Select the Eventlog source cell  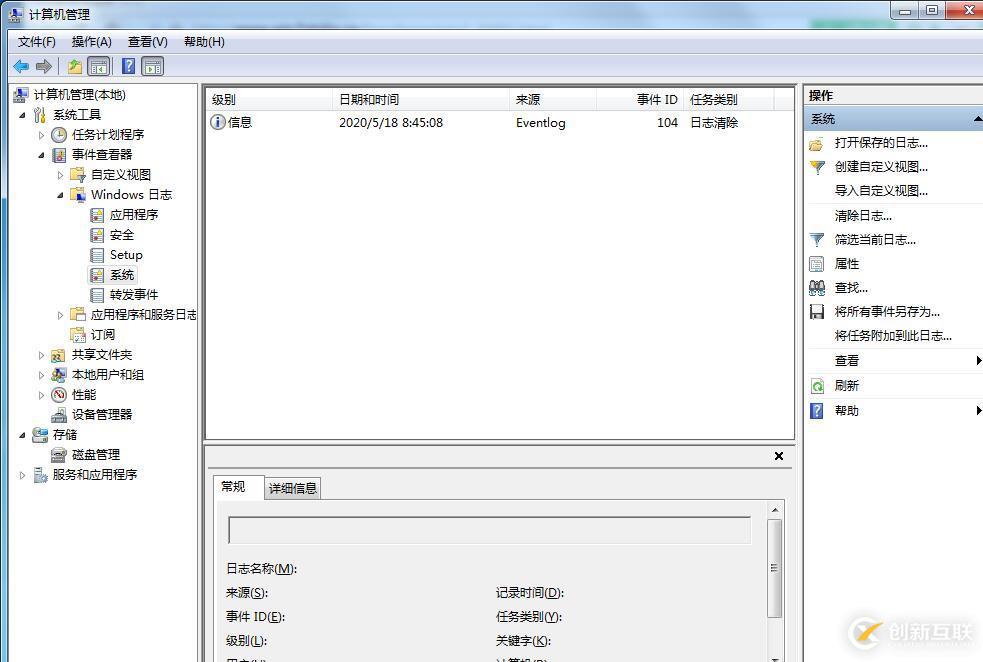click(x=540, y=123)
